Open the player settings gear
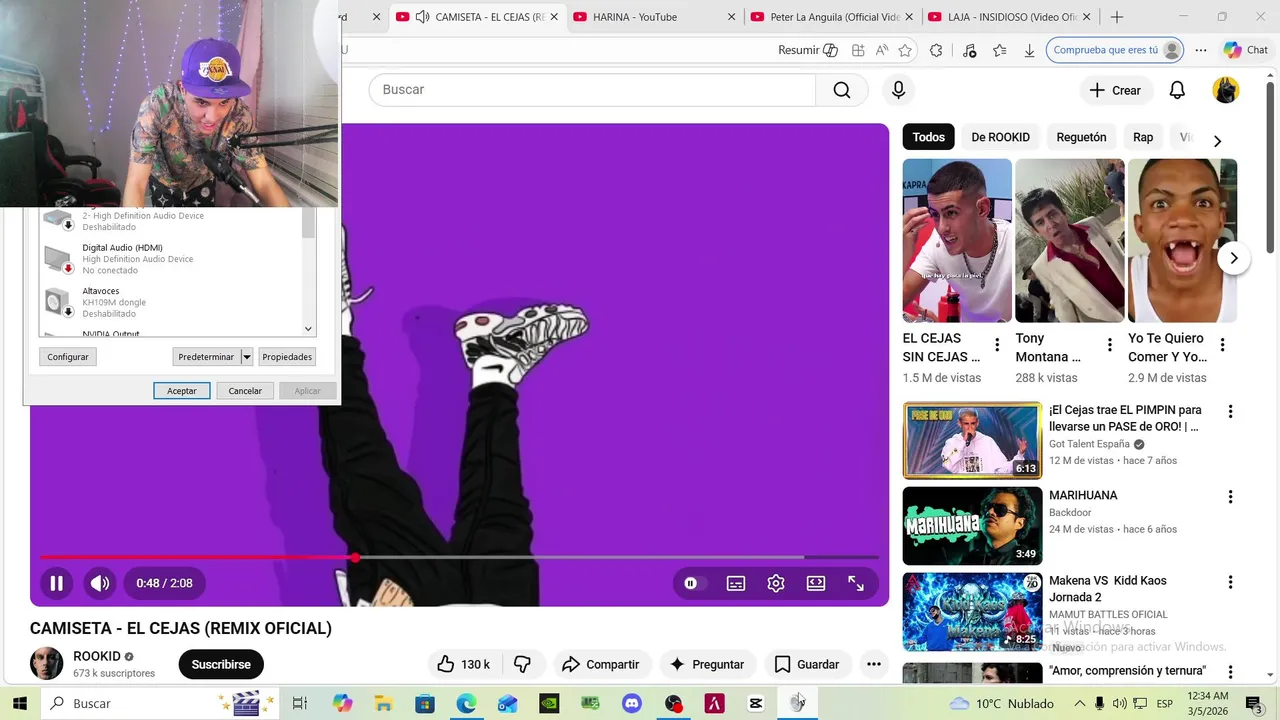Viewport: 1280px width, 720px height. [x=776, y=583]
